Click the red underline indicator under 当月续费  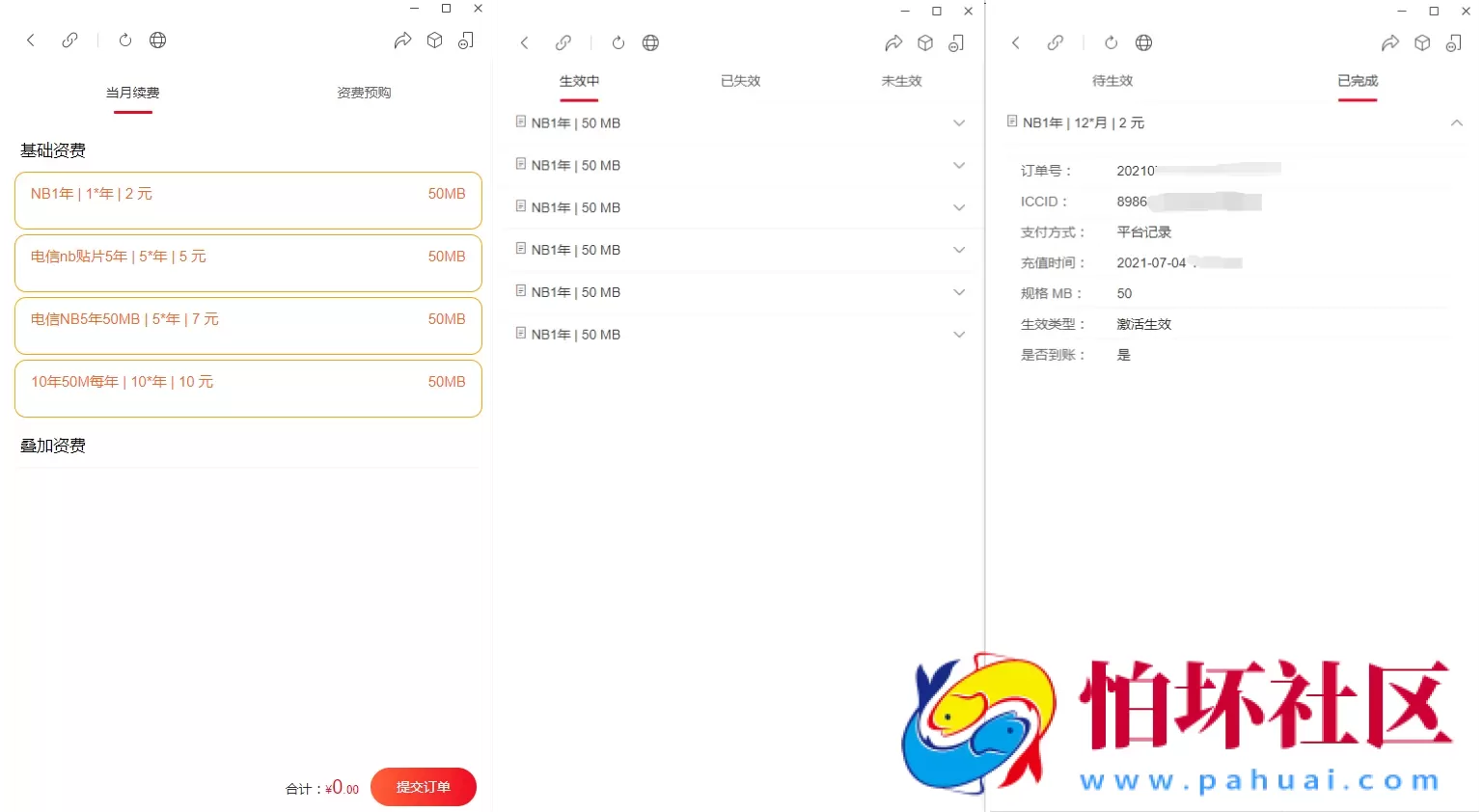point(132,114)
